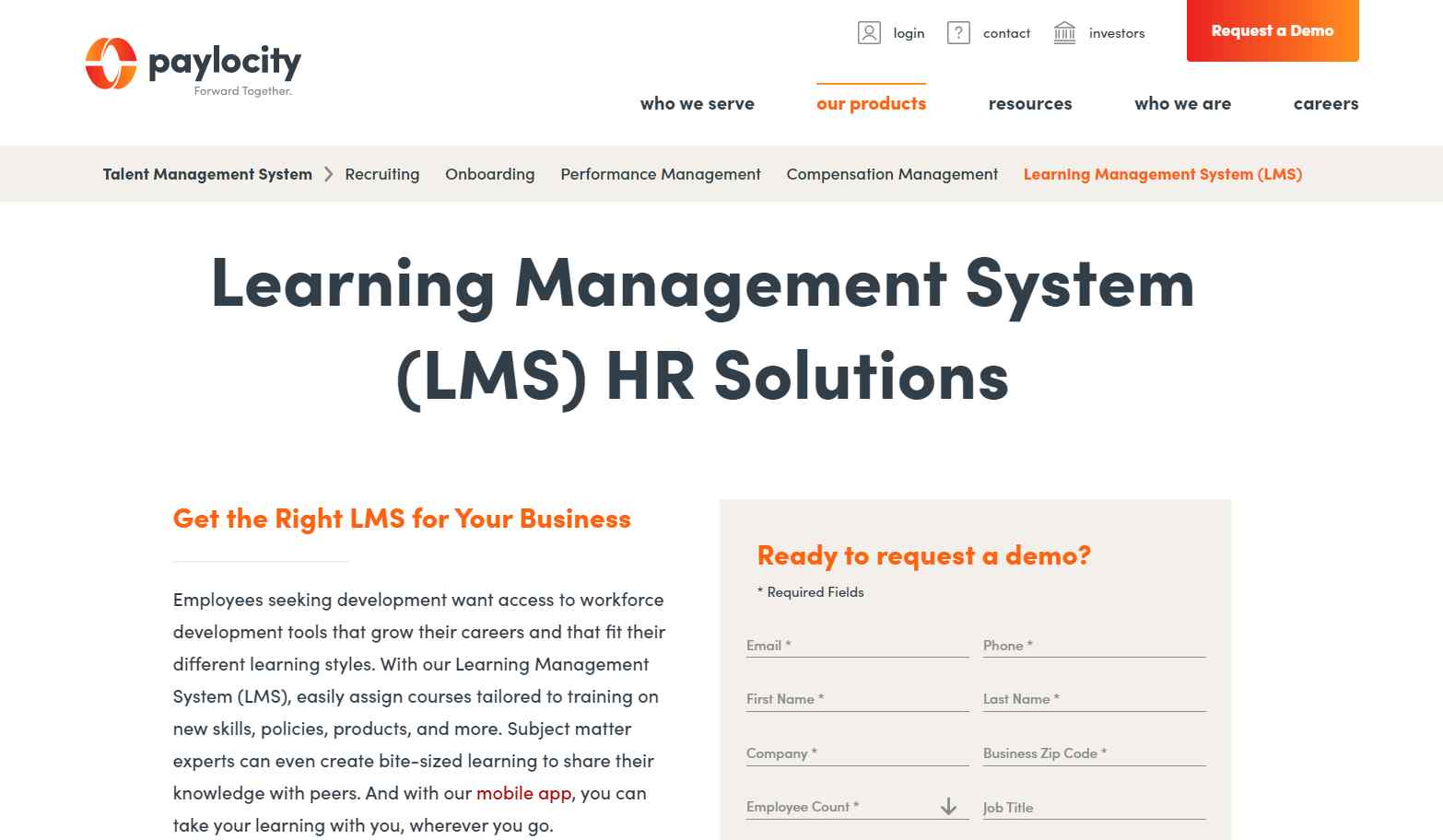Viewport: 1443px width, 840px height.
Task: Select the Recruiting subnav item
Action: coord(382,174)
